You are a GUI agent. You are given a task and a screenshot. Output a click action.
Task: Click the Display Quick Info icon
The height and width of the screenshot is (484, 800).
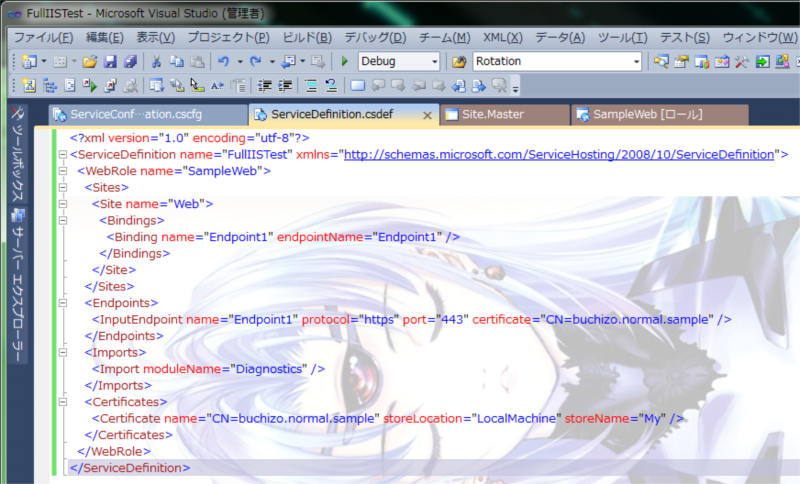coord(197,86)
